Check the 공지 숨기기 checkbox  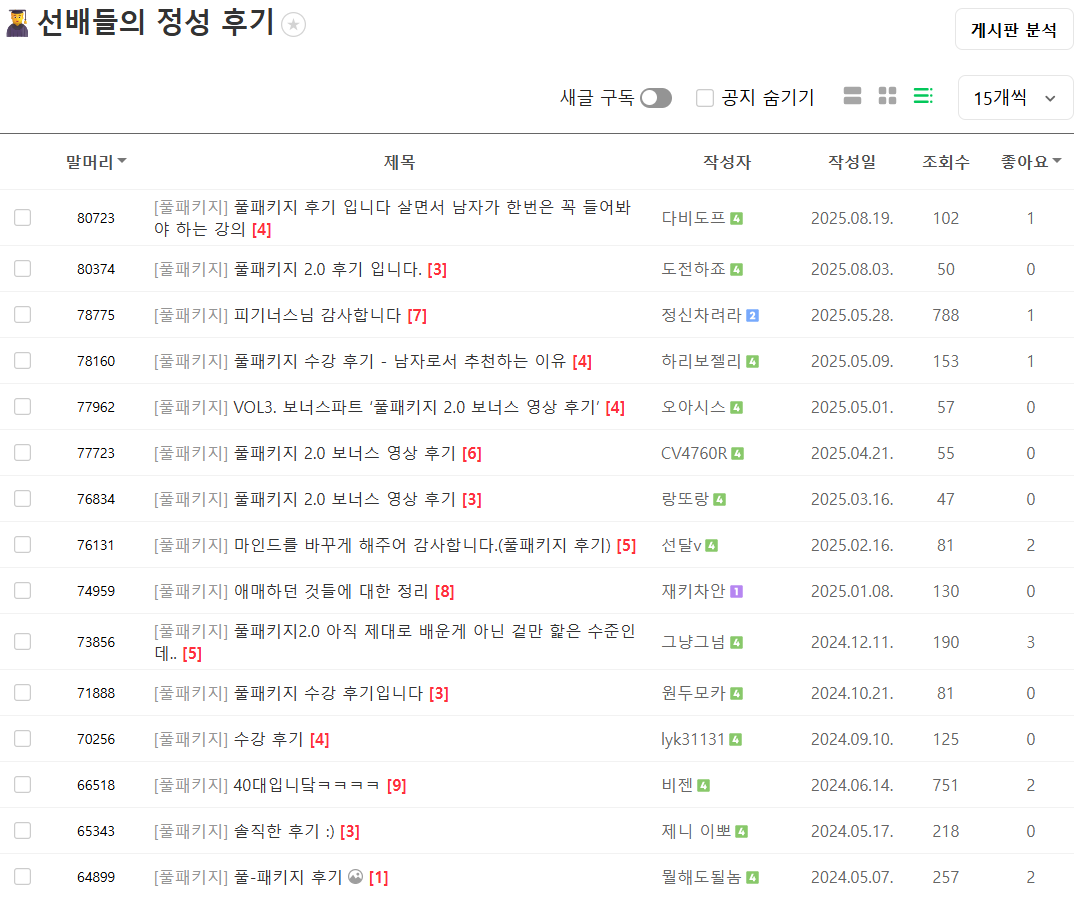[705, 97]
